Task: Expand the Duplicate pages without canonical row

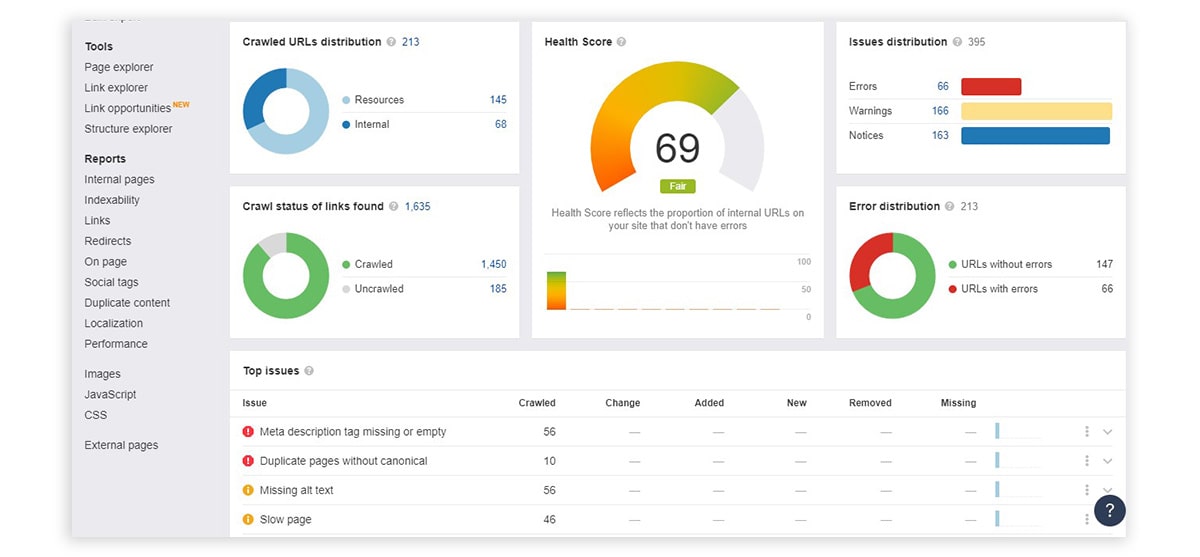Action: coord(1107,461)
